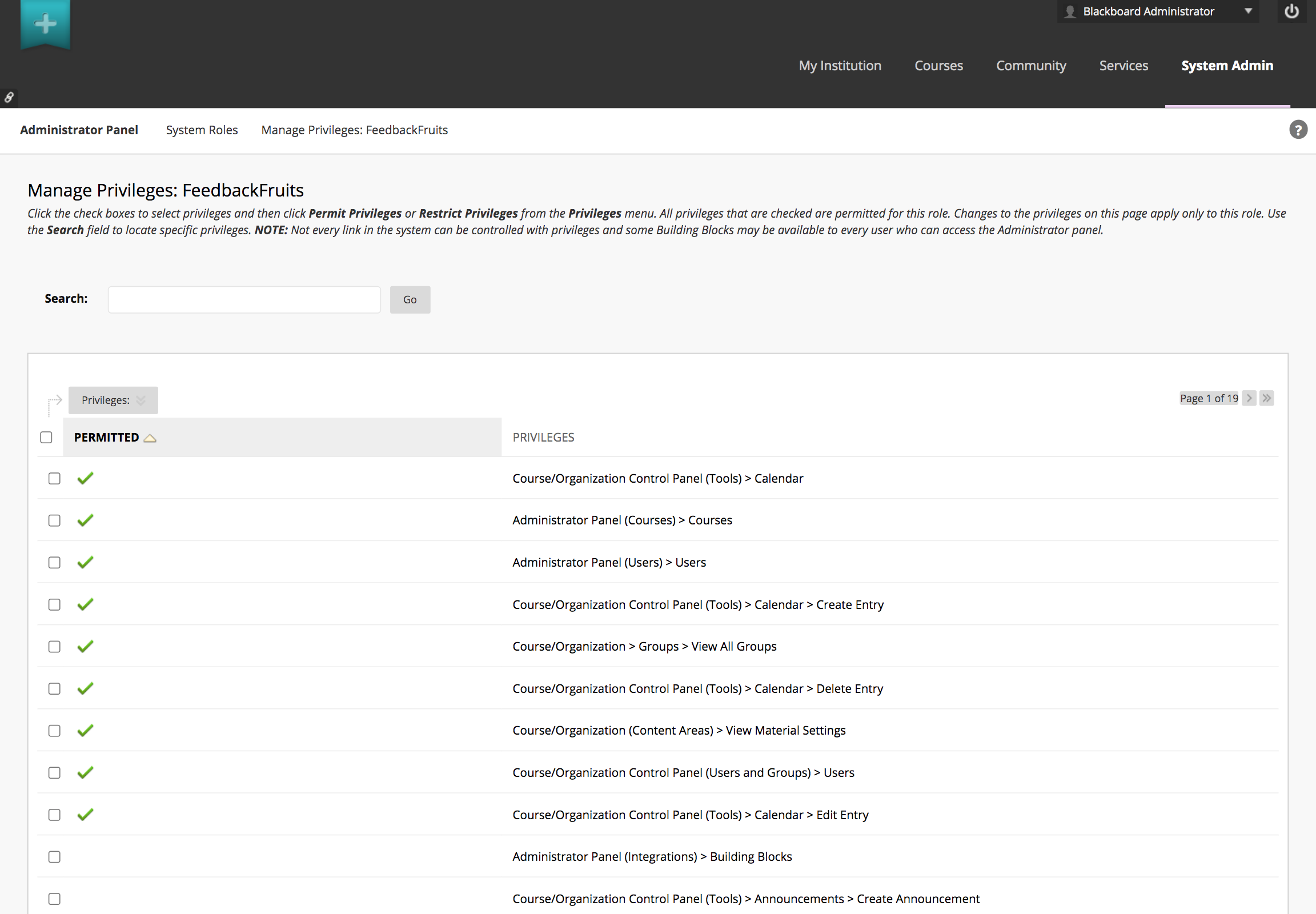Check the Users and Groups > Users checkbox
The image size is (1316, 914).
54,773
